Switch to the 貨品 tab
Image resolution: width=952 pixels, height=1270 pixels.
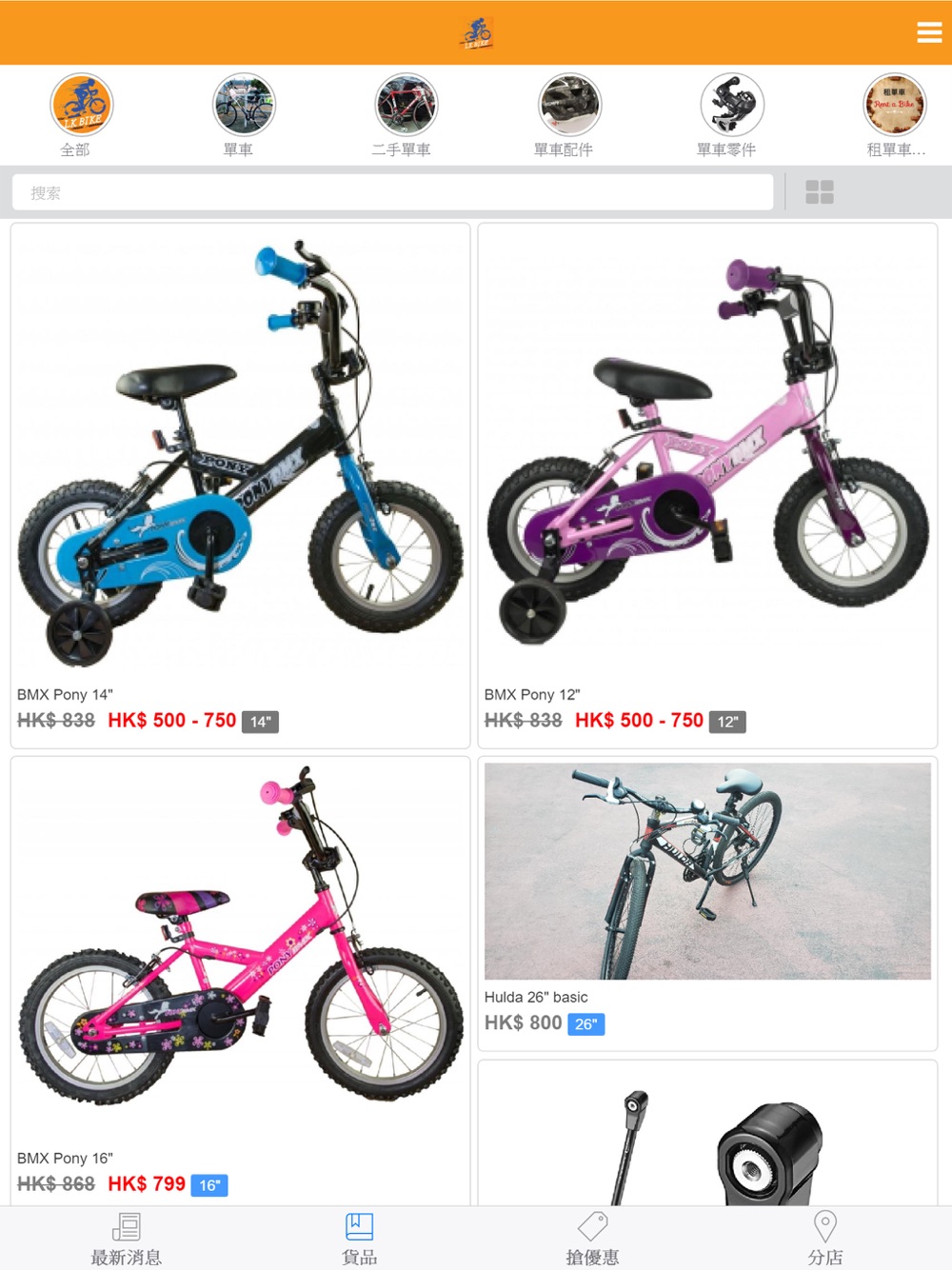(359, 1240)
